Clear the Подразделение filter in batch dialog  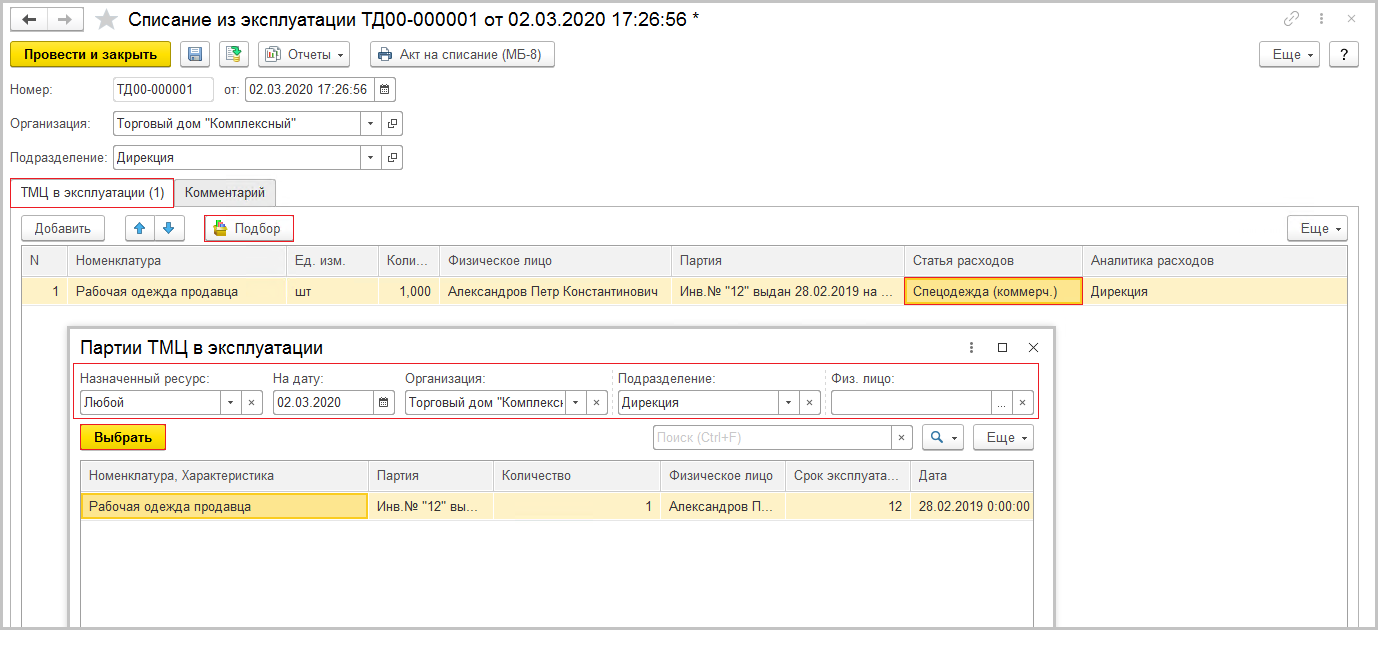pyautogui.click(x=810, y=402)
